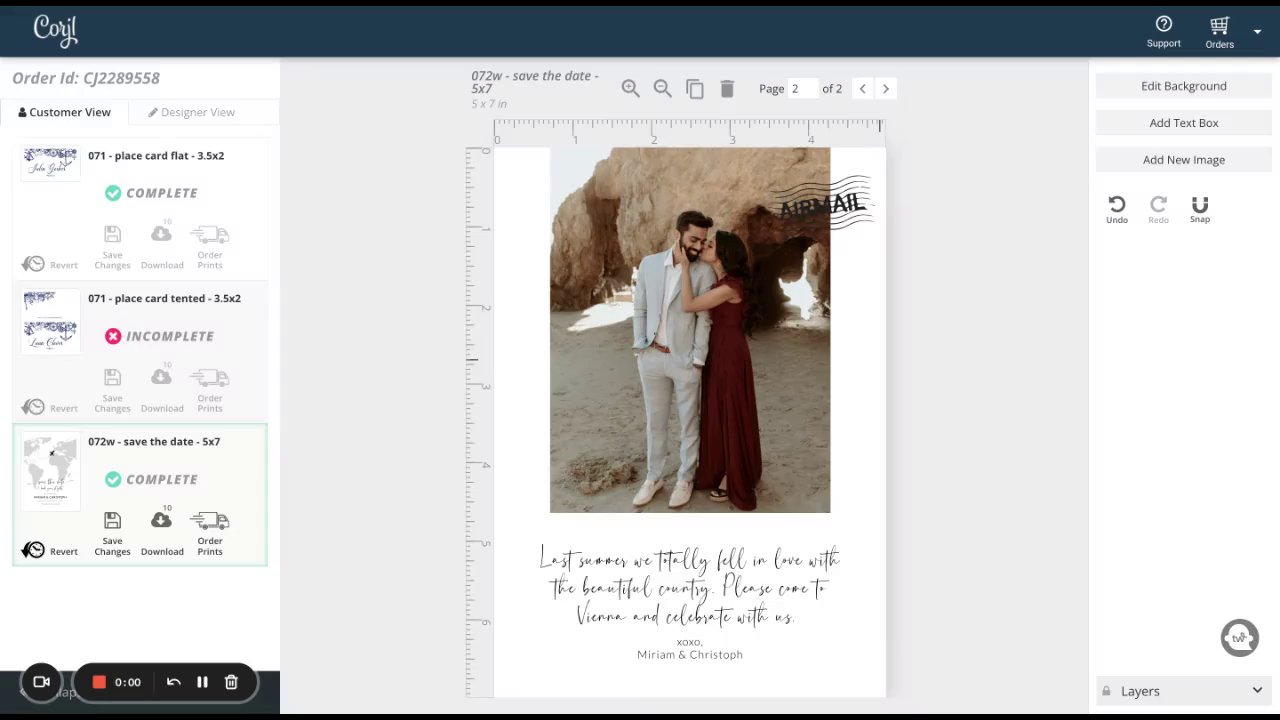
Task: Toggle COMPLETE status of save the date
Action: 151,479
